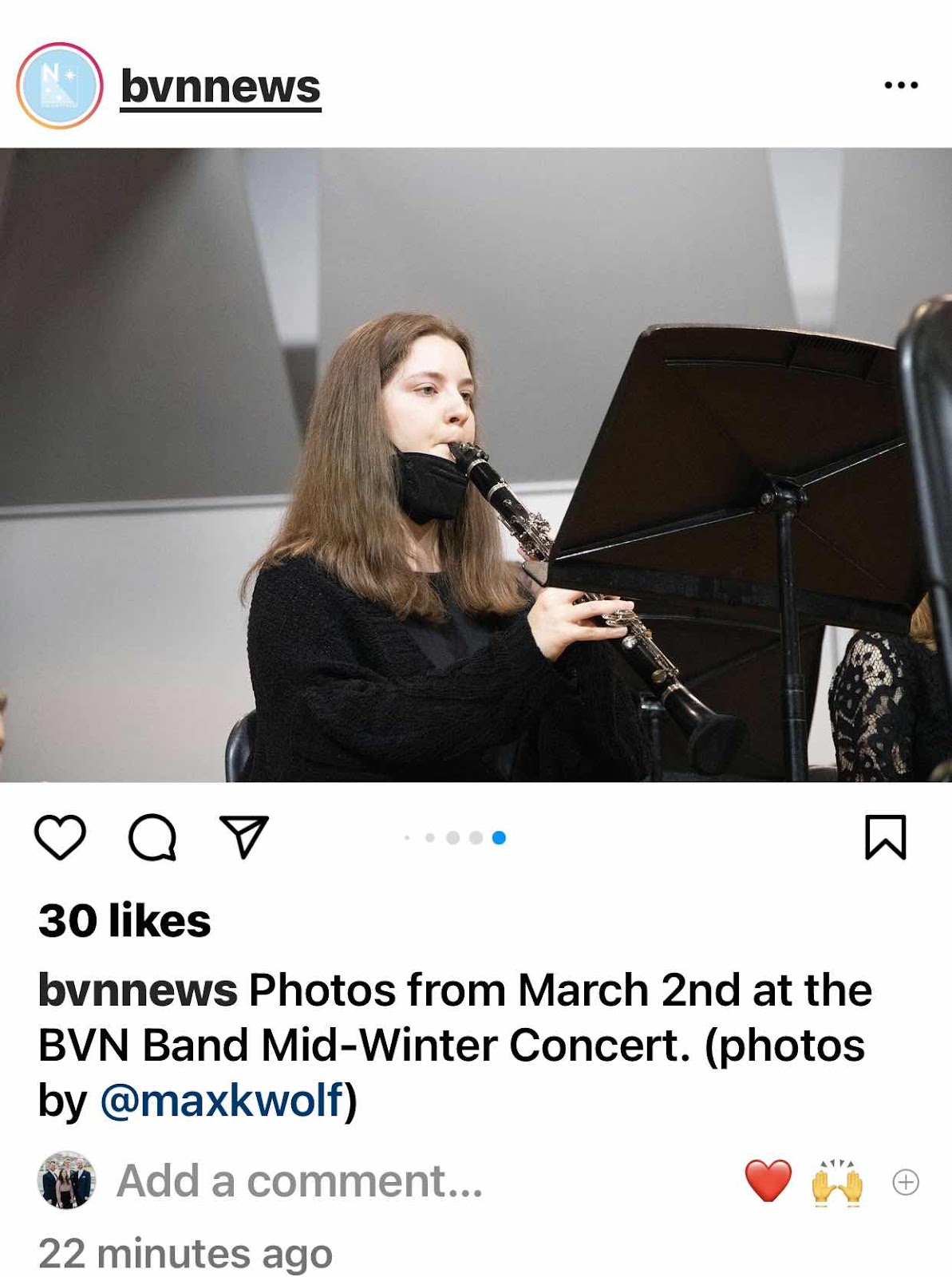Viewport: 952px width, 1277px height.
Task: View the list of 30 likes
Action: [x=124, y=921]
